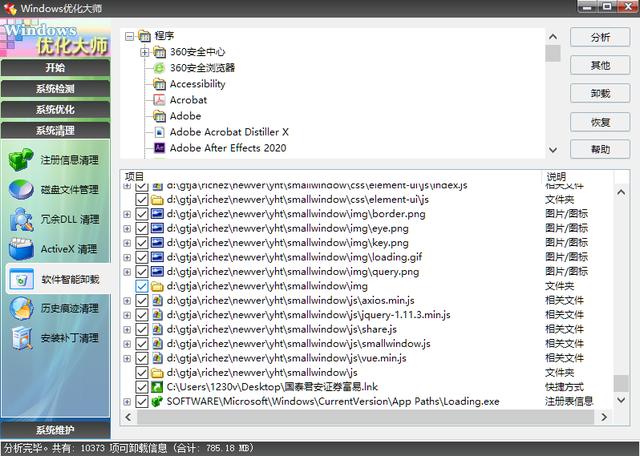640x456 pixels.
Task: Click the 其他 button
Action: [600, 65]
